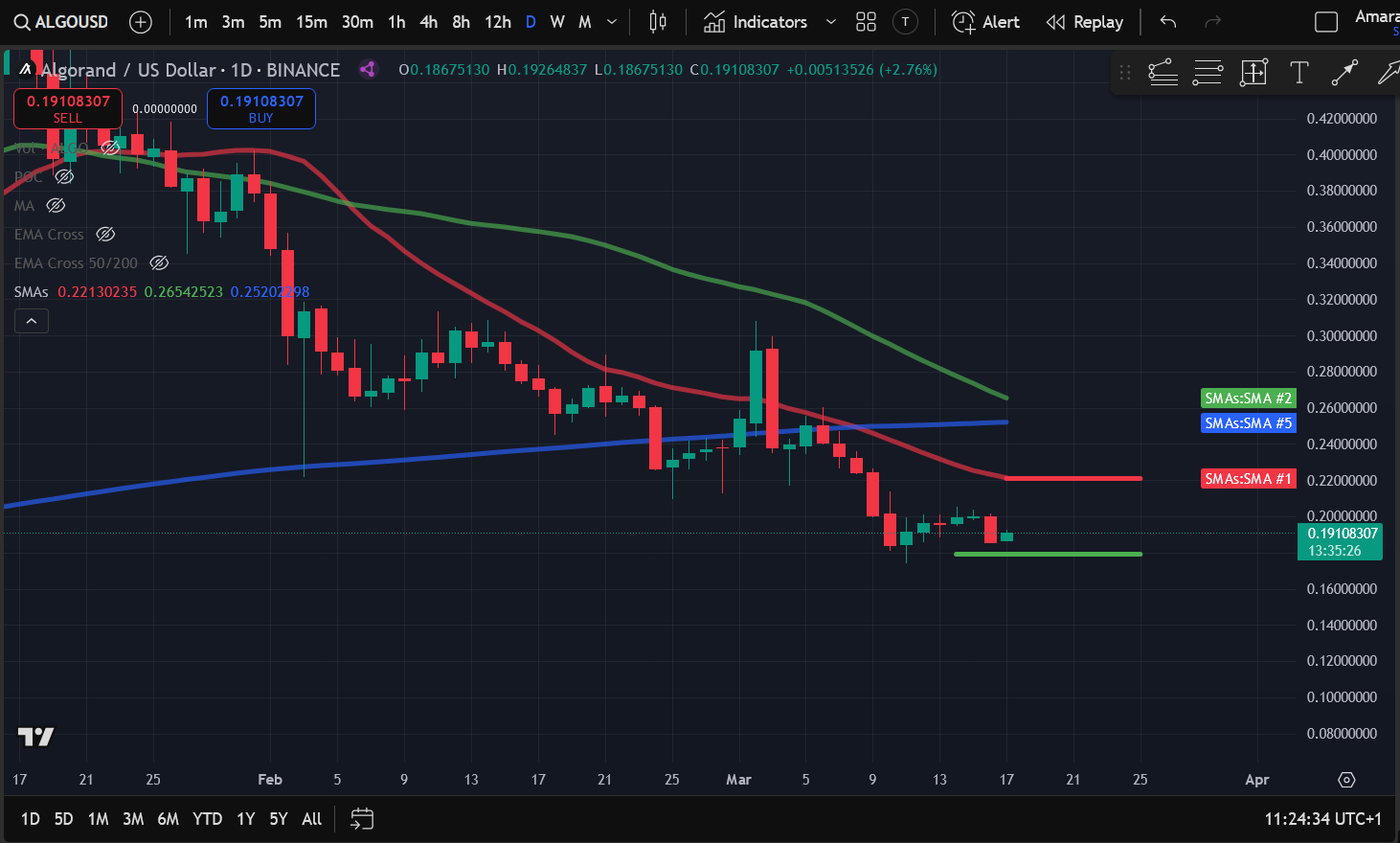Redo the last undone action
The height and width of the screenshot is (843, 1400).
tap(1212, 22)
